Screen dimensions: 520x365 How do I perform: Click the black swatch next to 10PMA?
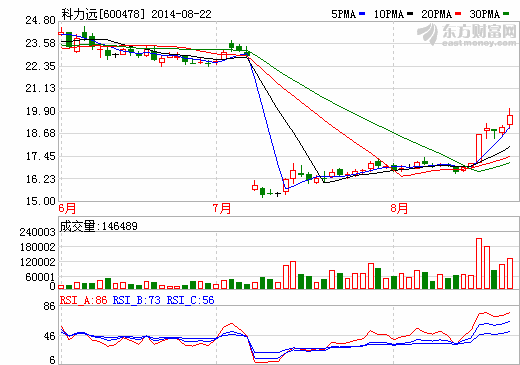point(410,14)
